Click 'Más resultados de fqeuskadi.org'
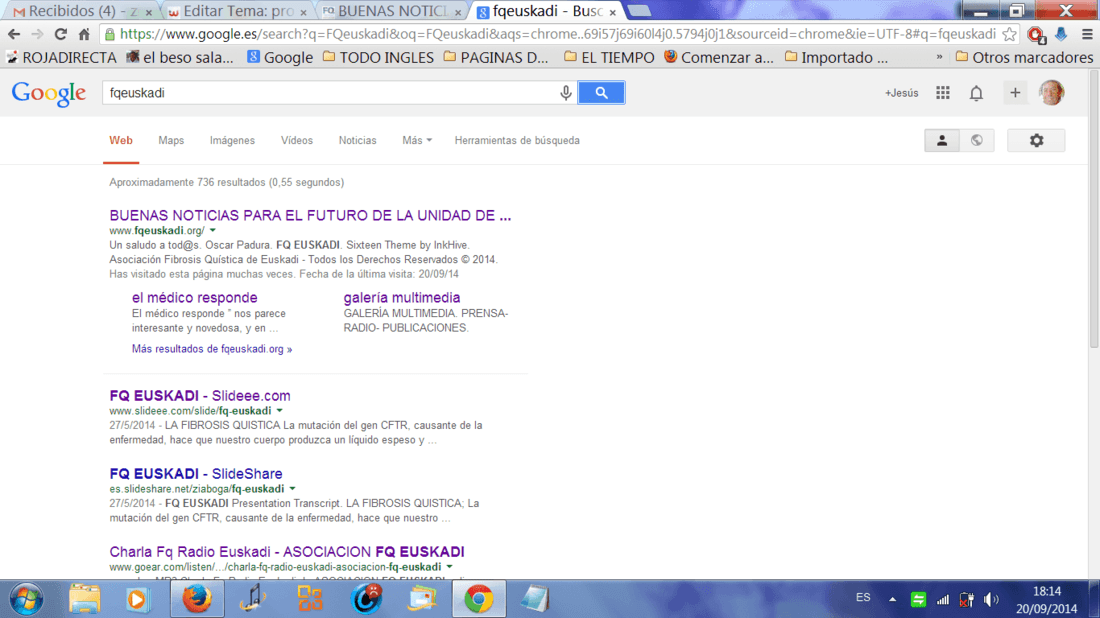Viewport: 1100px width, 618px height. (212, 349)
